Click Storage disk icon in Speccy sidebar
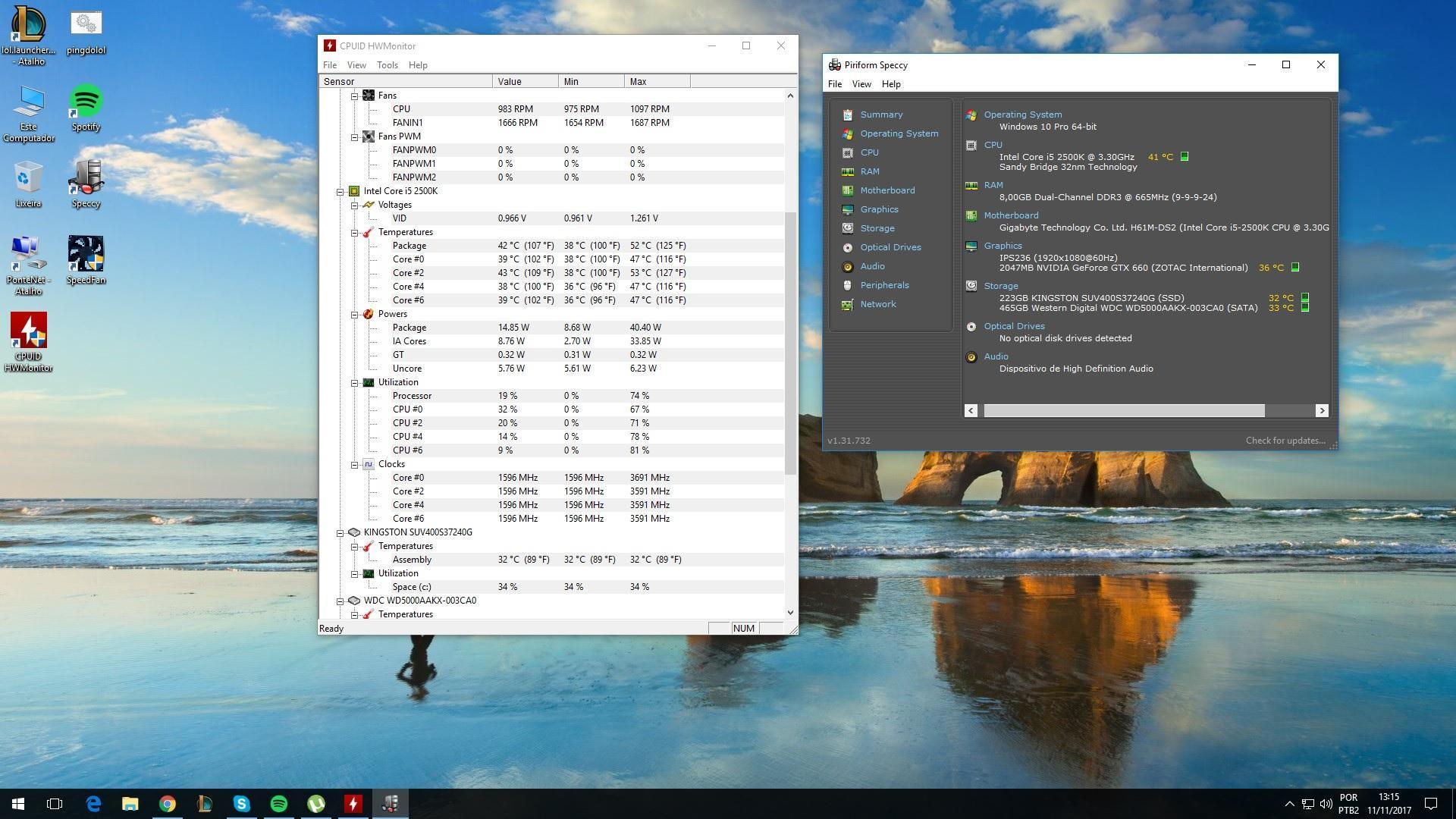Viewport: 1456px width, 819px height. pyautogui.click(x=848, y=228)
